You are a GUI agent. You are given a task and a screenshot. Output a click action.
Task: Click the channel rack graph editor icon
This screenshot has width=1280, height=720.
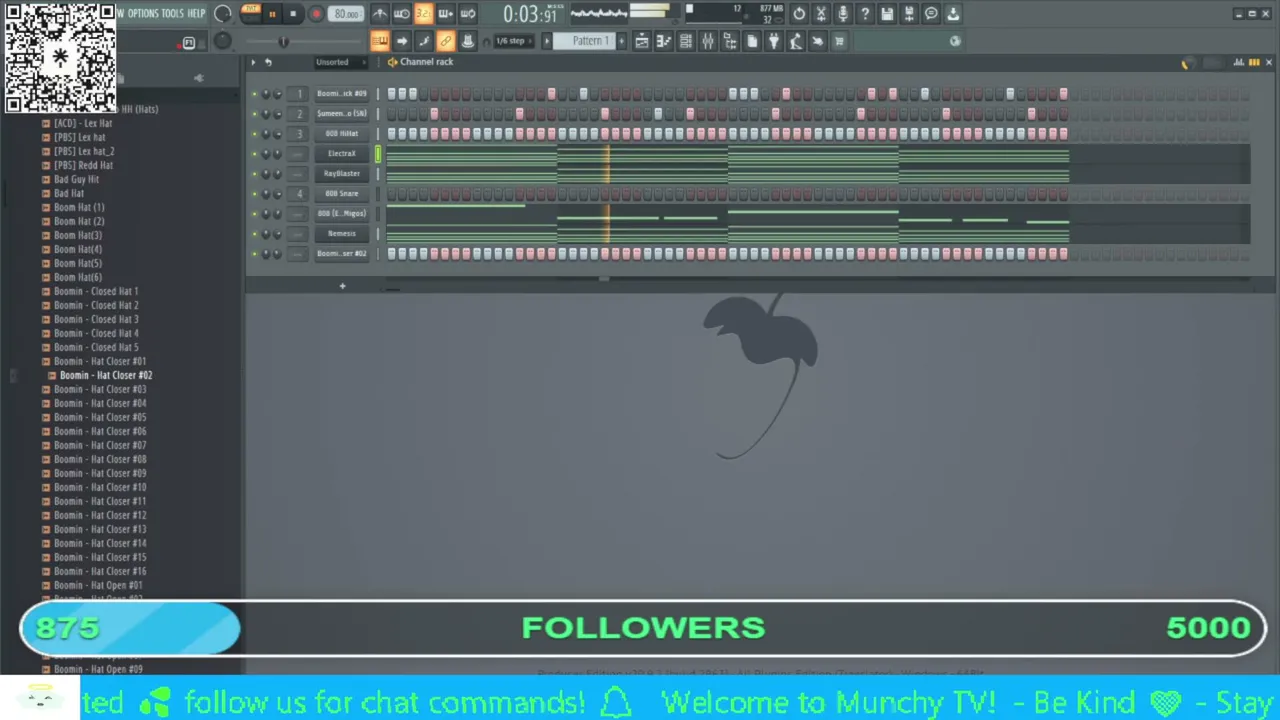1239,63
